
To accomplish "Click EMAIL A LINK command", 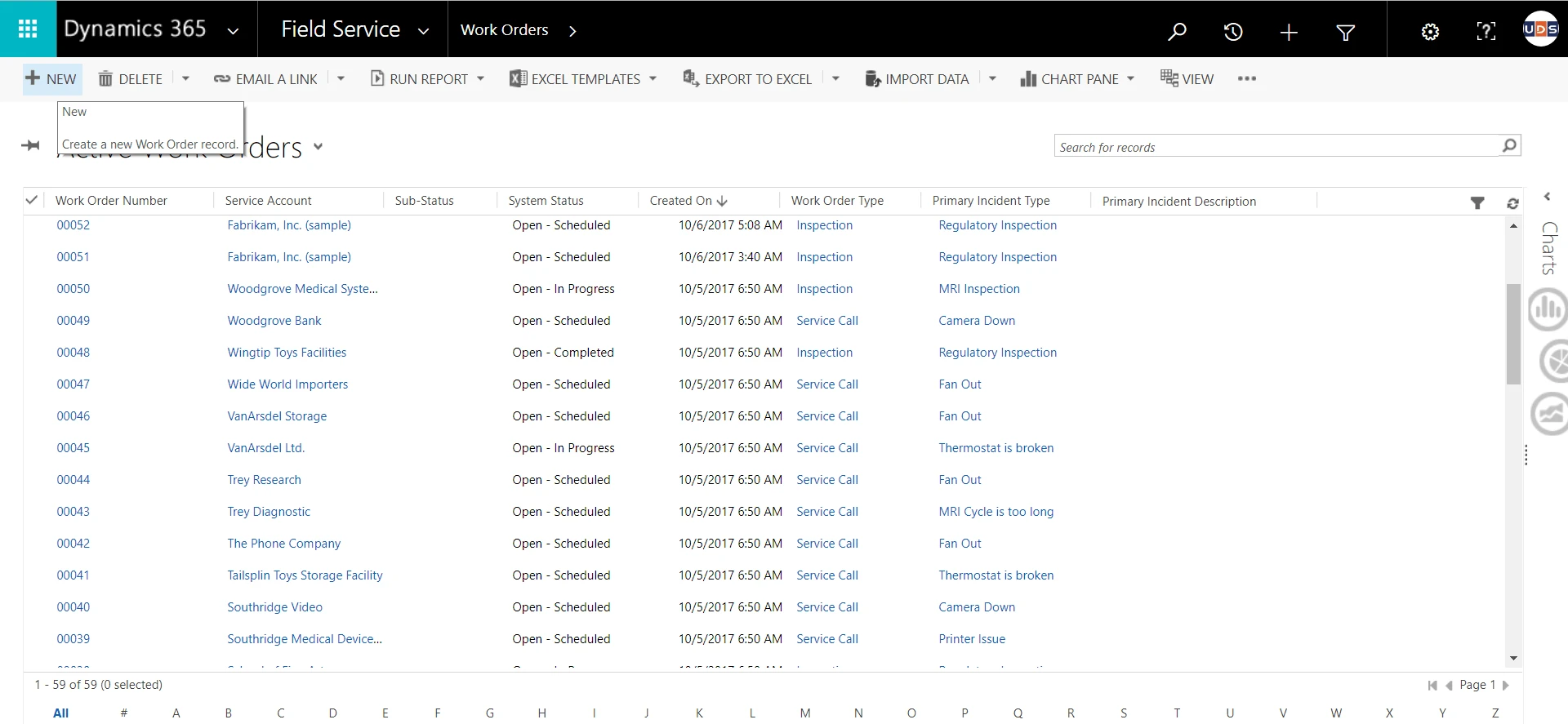I will (x=265, y=79).
